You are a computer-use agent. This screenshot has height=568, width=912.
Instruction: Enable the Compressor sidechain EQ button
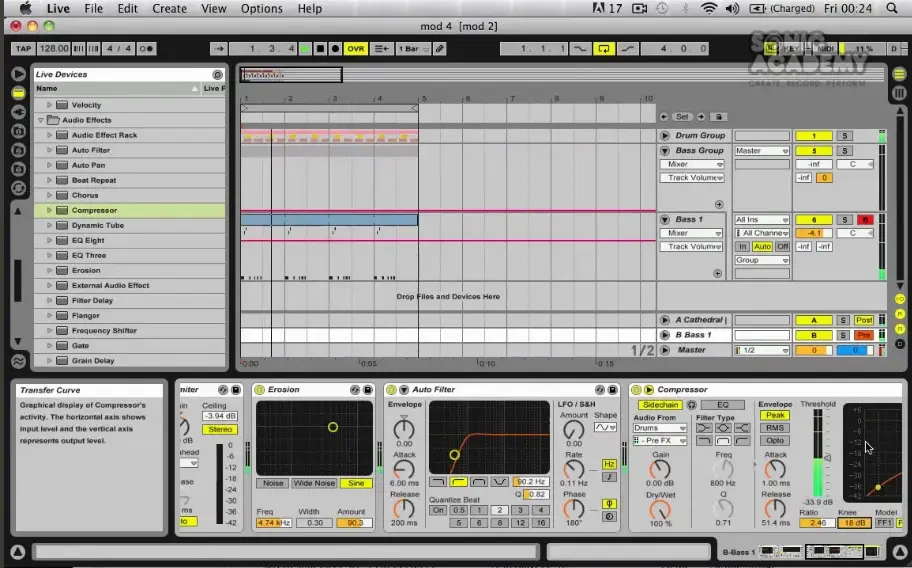tap(722, 405)
